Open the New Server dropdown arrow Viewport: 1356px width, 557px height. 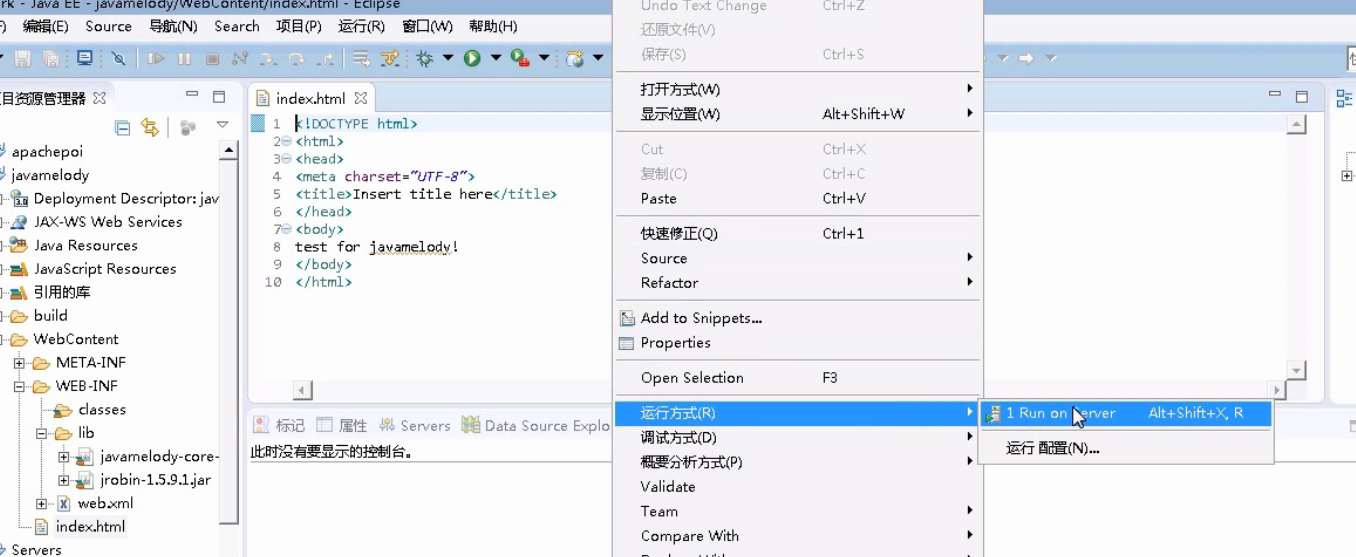[598, 59]
